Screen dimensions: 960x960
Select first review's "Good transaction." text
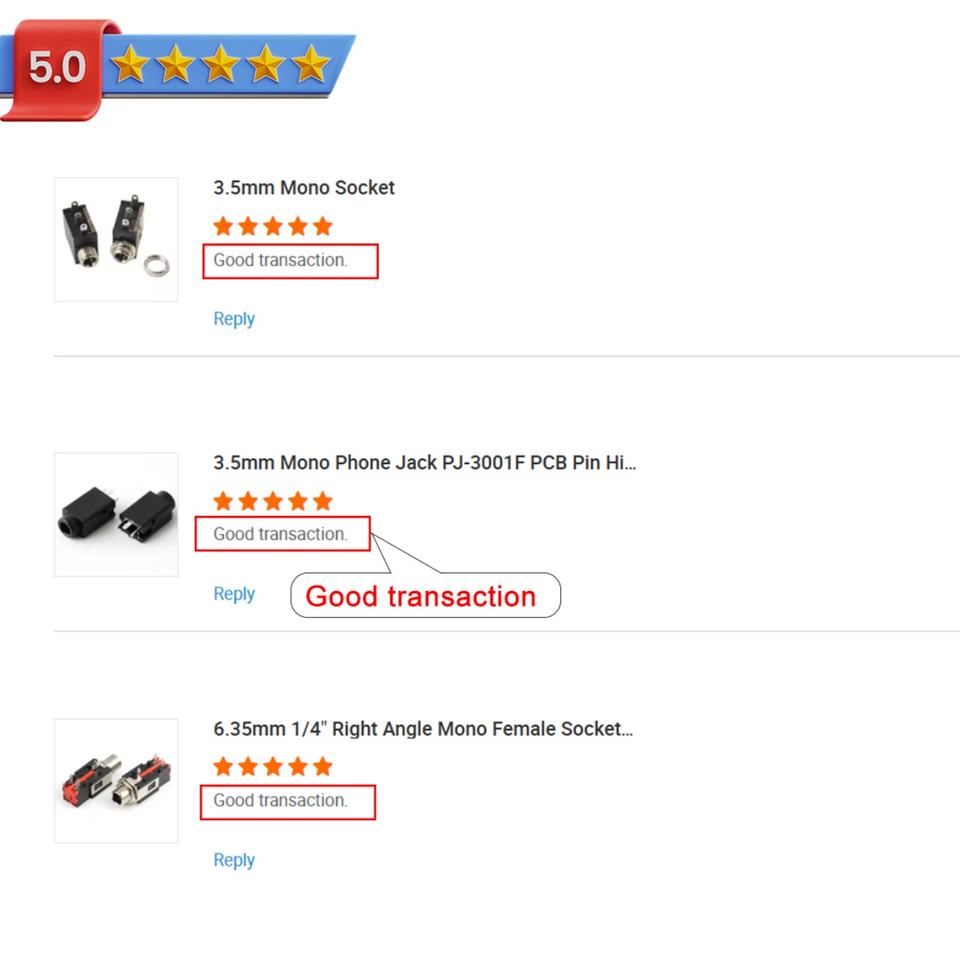pyautogui.click(x=280, y=260)
